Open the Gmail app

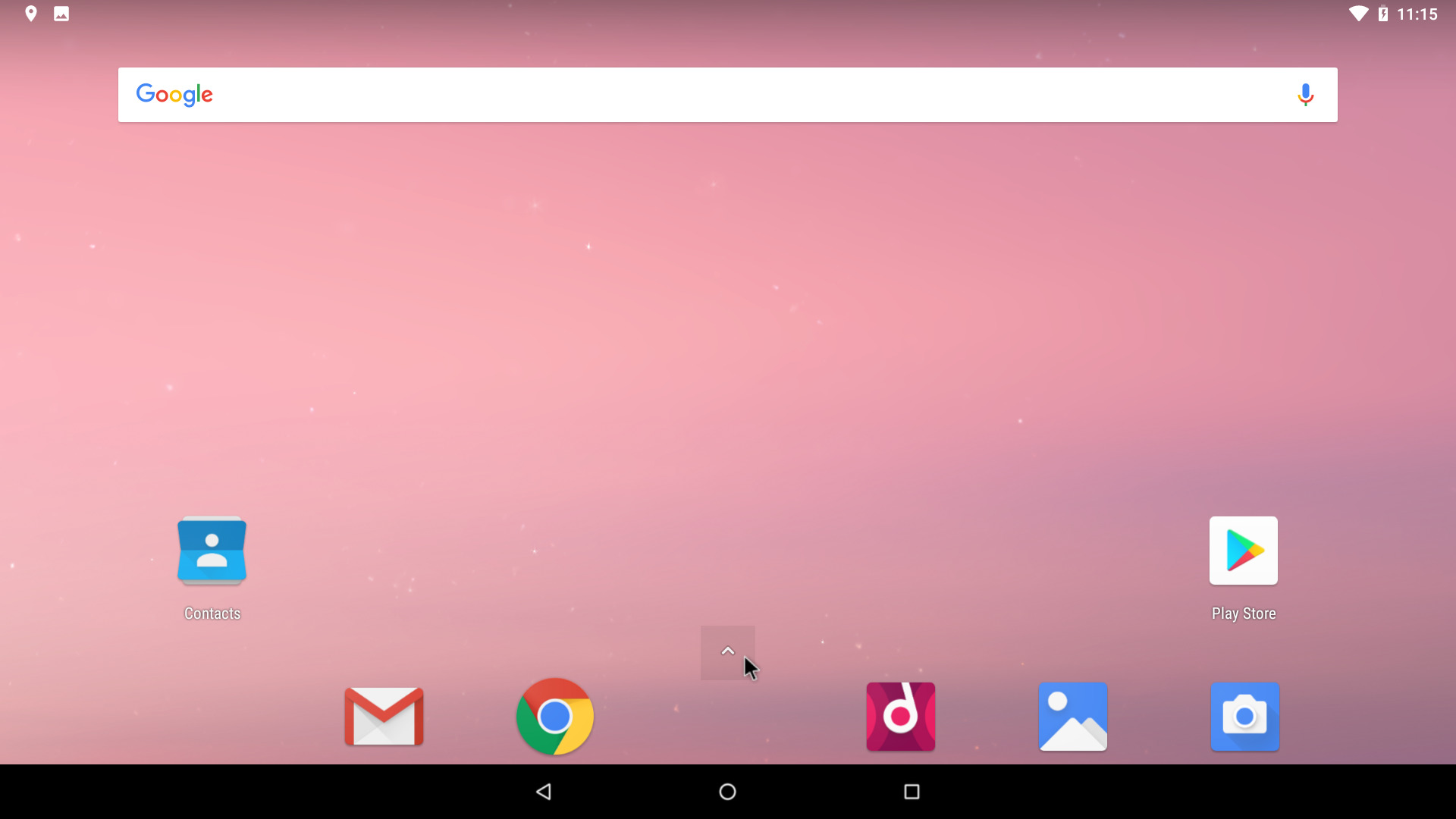[x=384, y=717]
